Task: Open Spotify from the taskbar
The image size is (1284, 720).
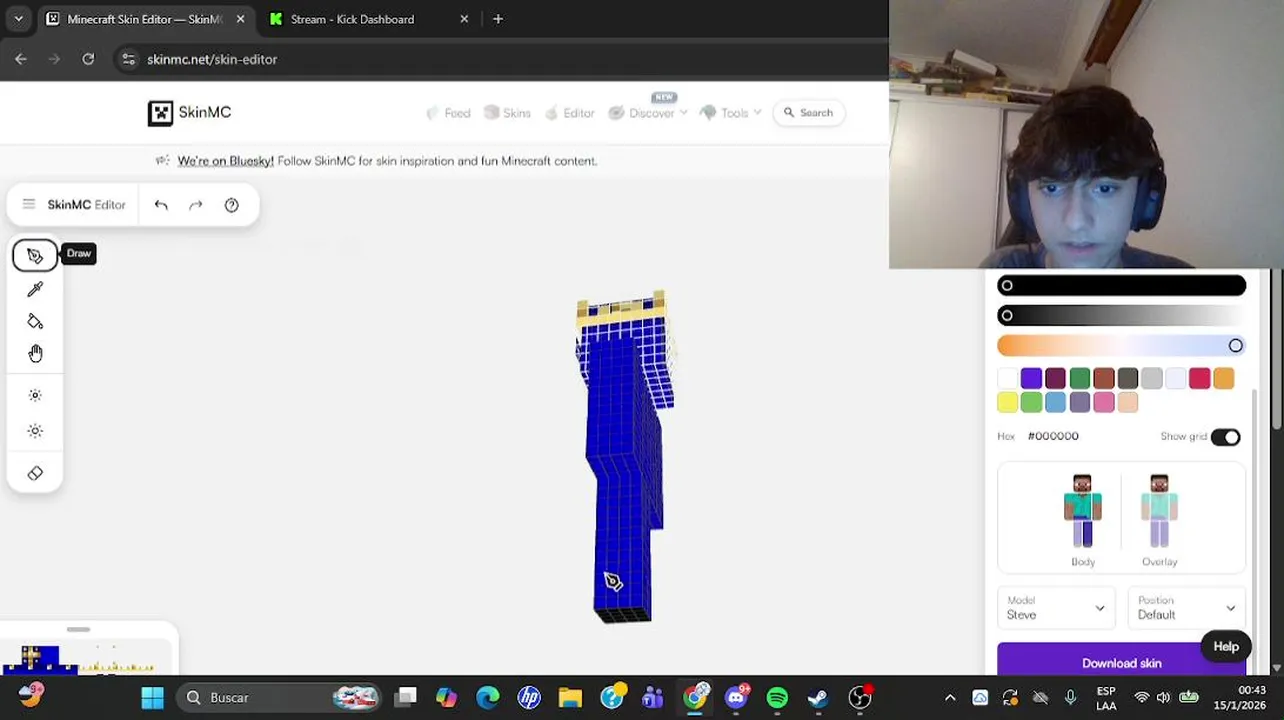Action: (777, 697)
